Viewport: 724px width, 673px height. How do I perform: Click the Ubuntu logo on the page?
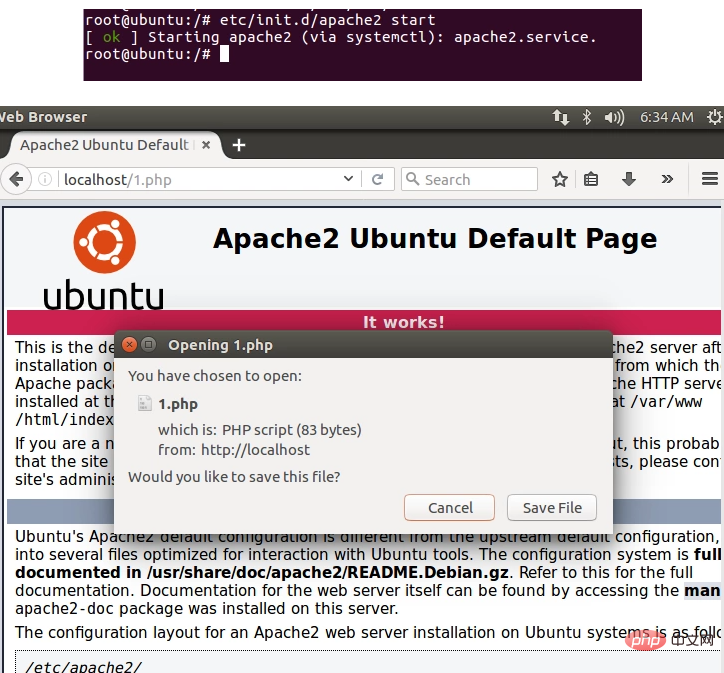point(104,262)
